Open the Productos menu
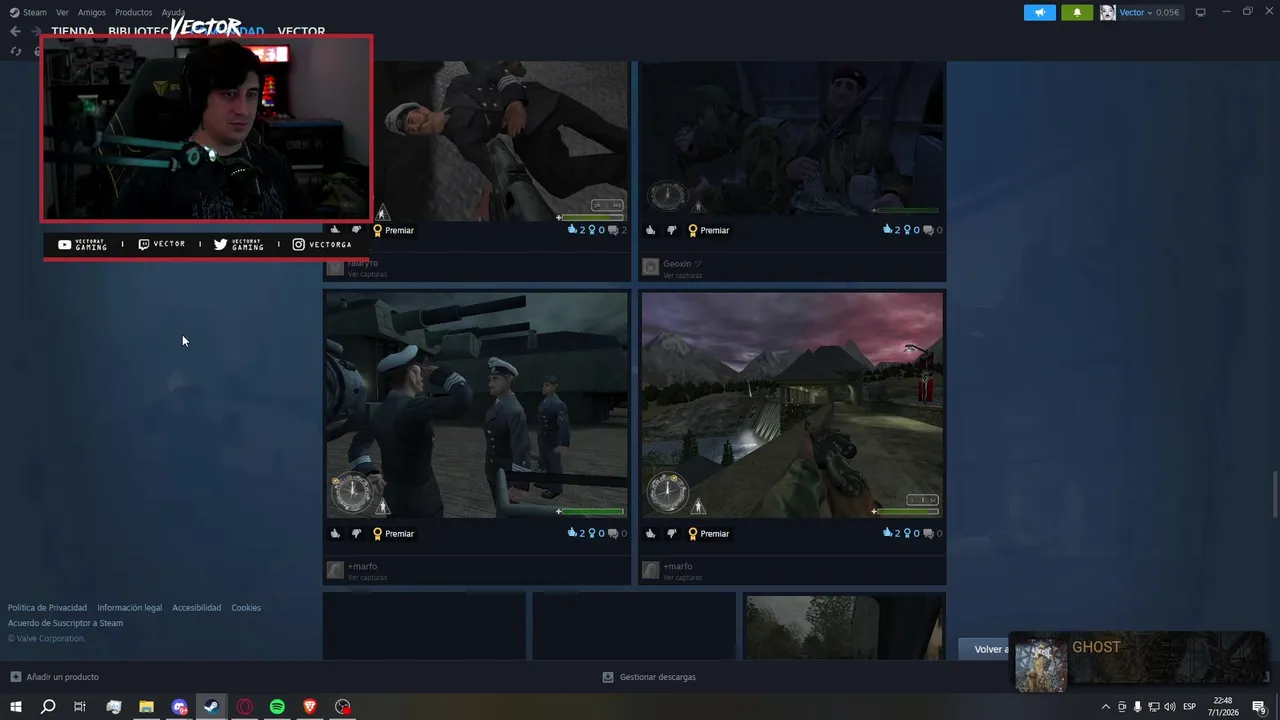 click(x=134, y=12)
